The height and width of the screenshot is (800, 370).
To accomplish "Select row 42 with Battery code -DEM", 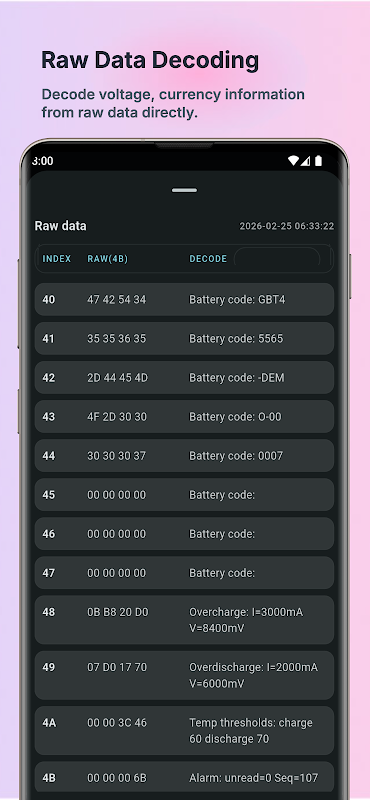I will (x=184, y=378).
